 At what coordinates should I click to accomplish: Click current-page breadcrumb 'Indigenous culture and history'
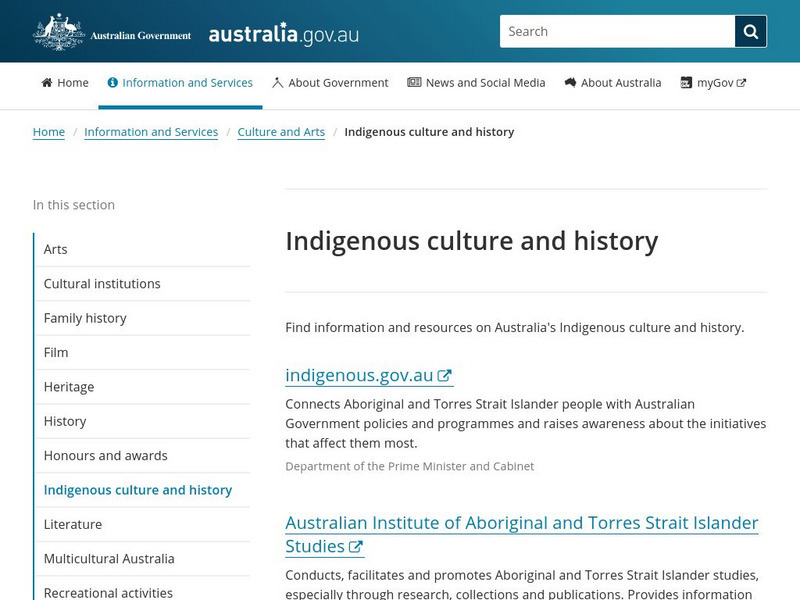pos(429,132)
